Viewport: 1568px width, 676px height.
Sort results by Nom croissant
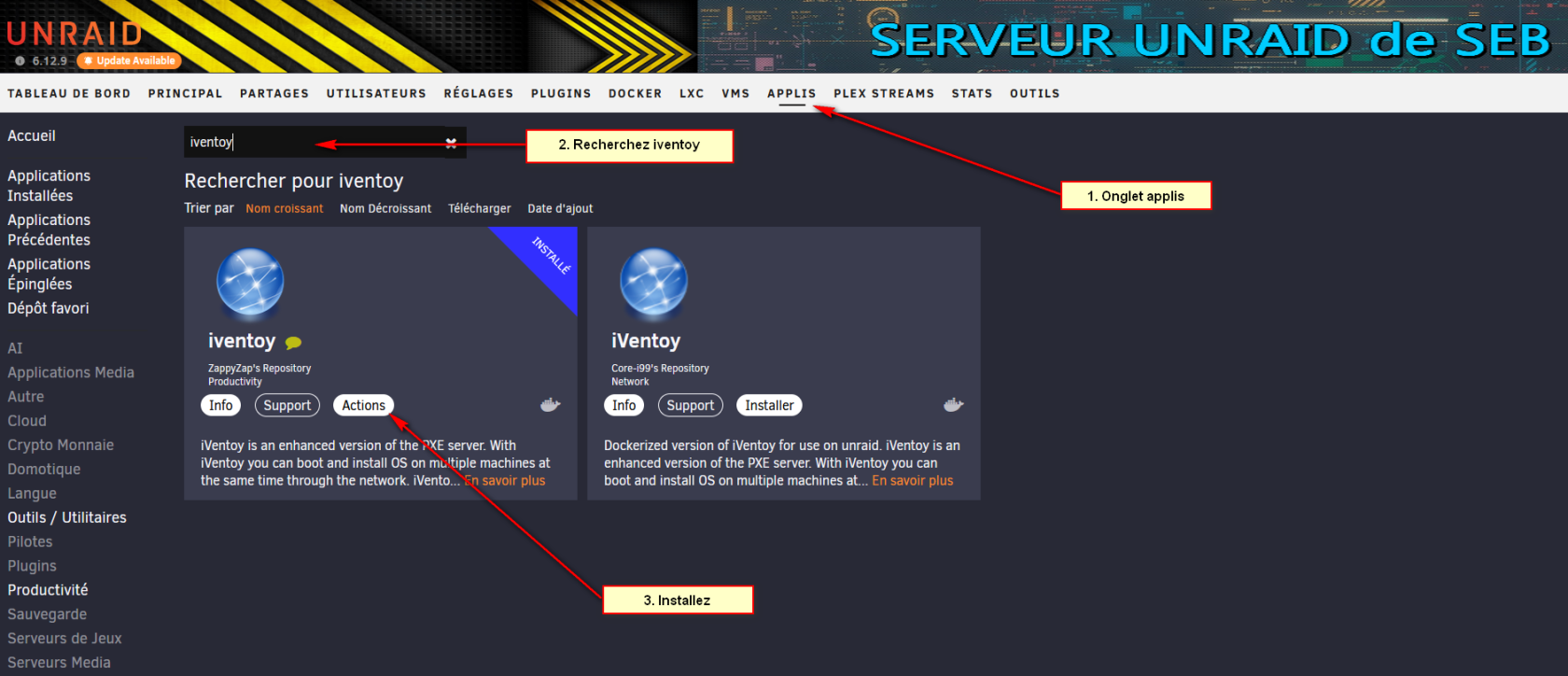[285, 208]
